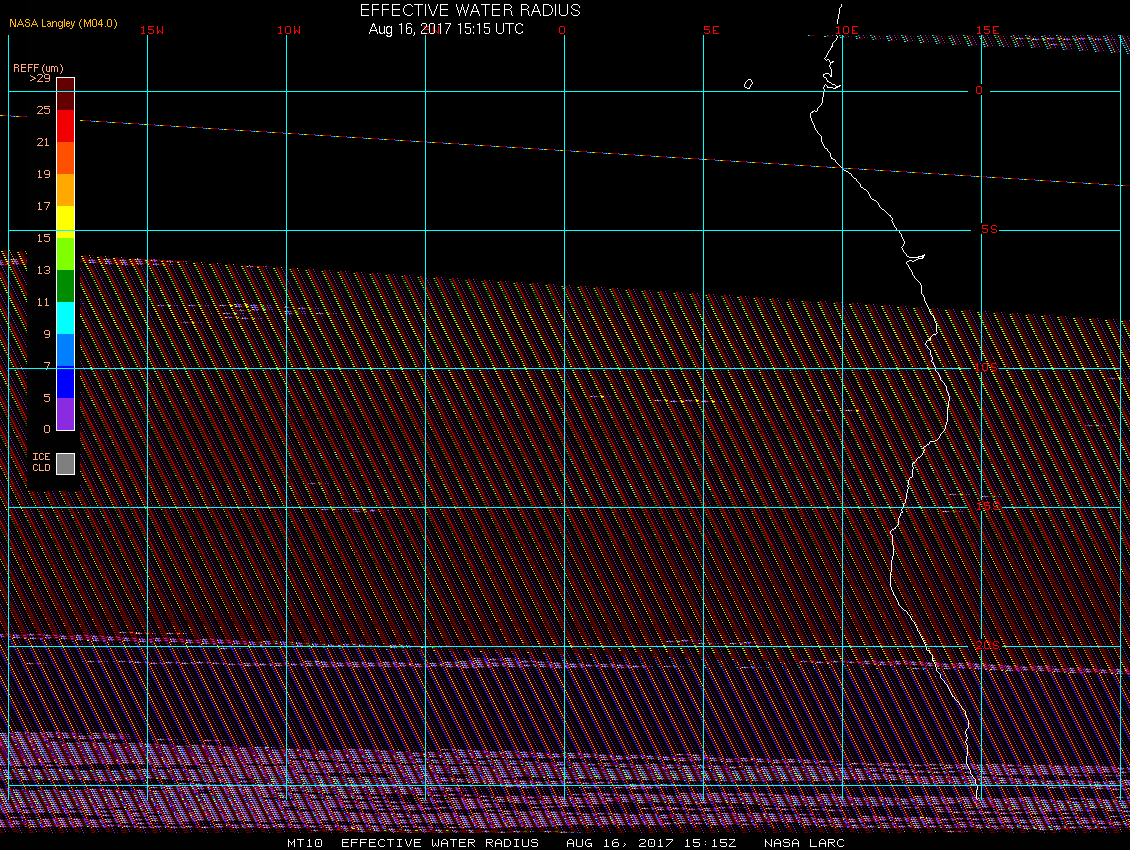The width and height of the screenshot is (1130, 850).
Task: Click the legend value 11
Action: point(44,302)
